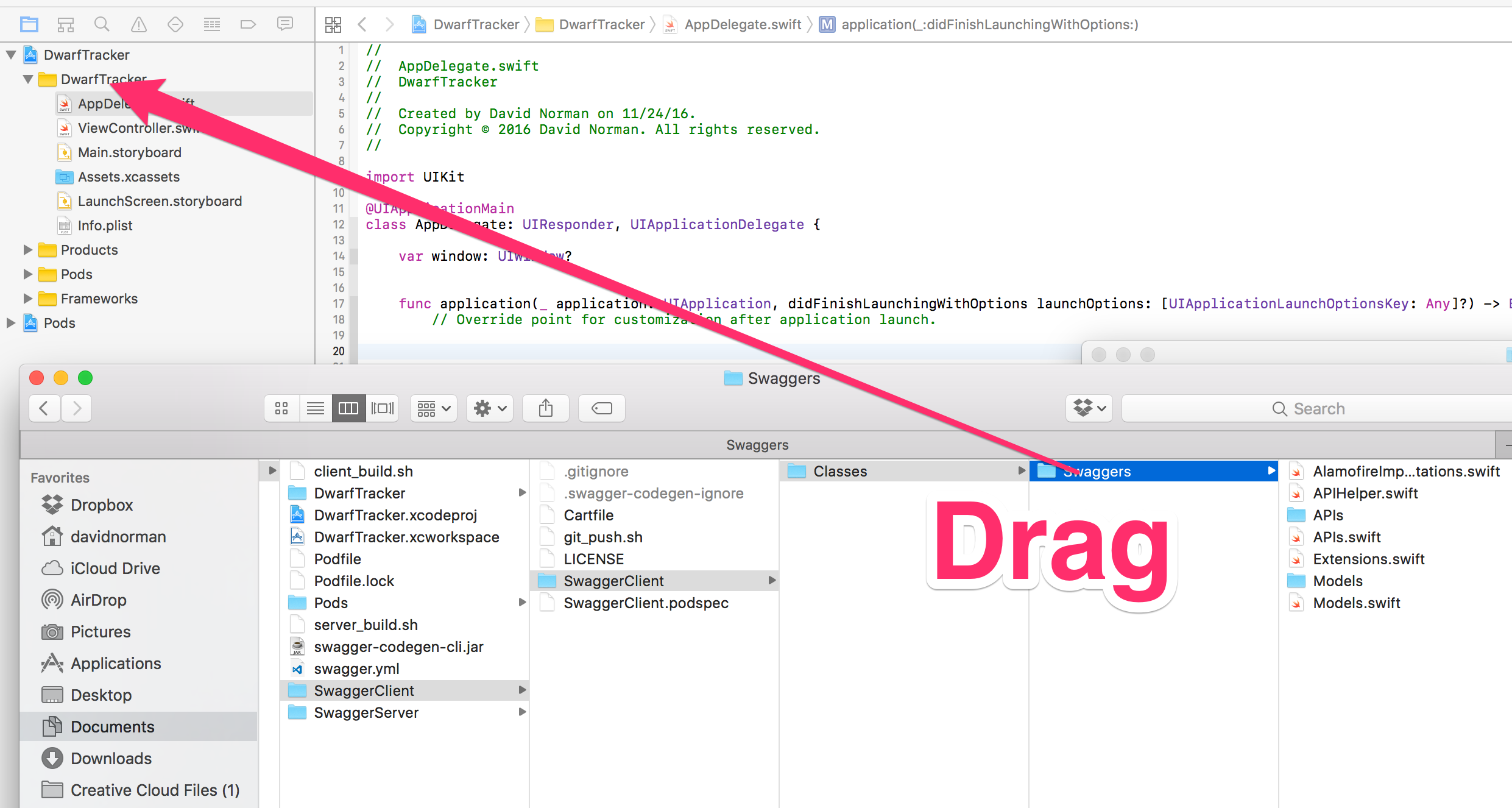Click the column view icon in Finder toolbar
This screenshot has width=1512, height=808.
[x=349, y=408]
